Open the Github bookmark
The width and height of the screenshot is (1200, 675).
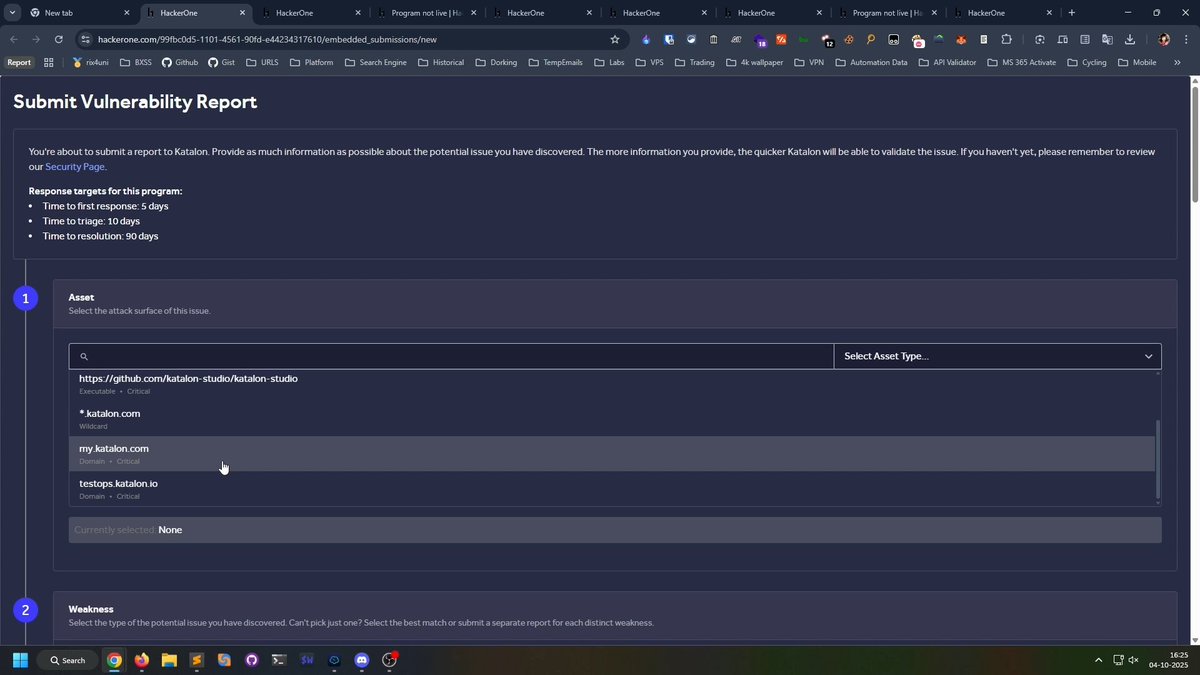pyautogui.click(x=179, y=62)
